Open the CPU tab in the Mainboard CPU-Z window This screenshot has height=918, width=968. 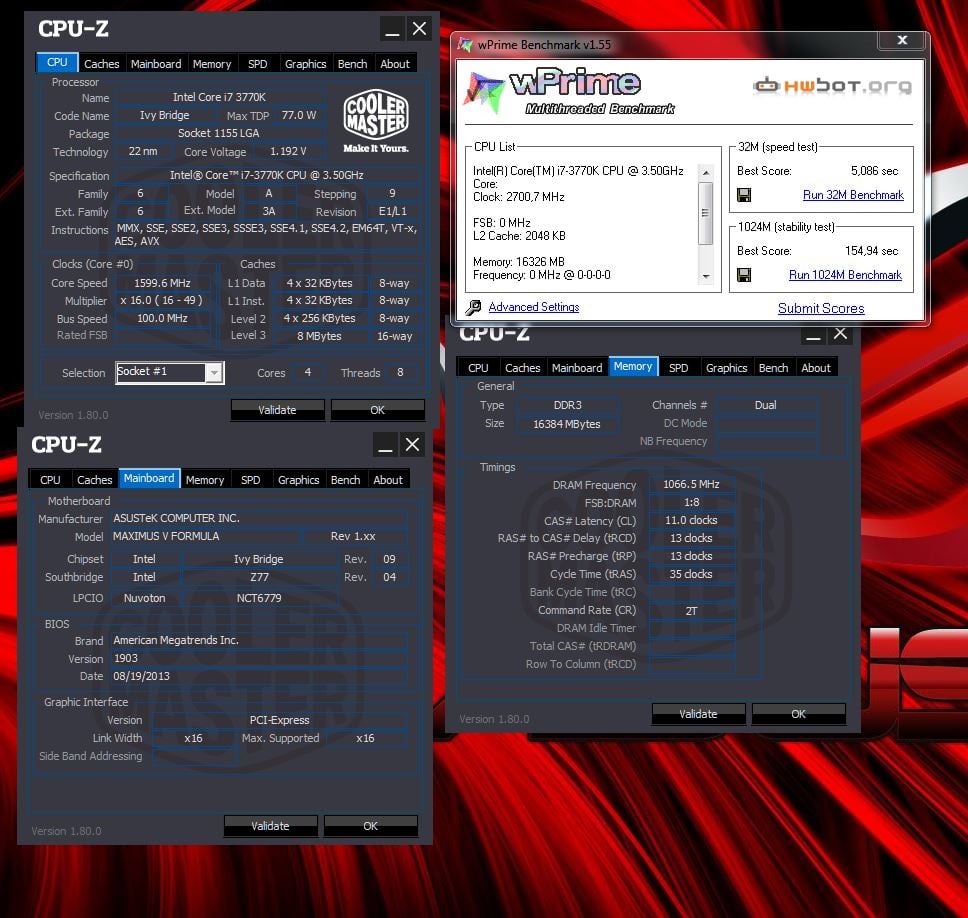point(50,480)
